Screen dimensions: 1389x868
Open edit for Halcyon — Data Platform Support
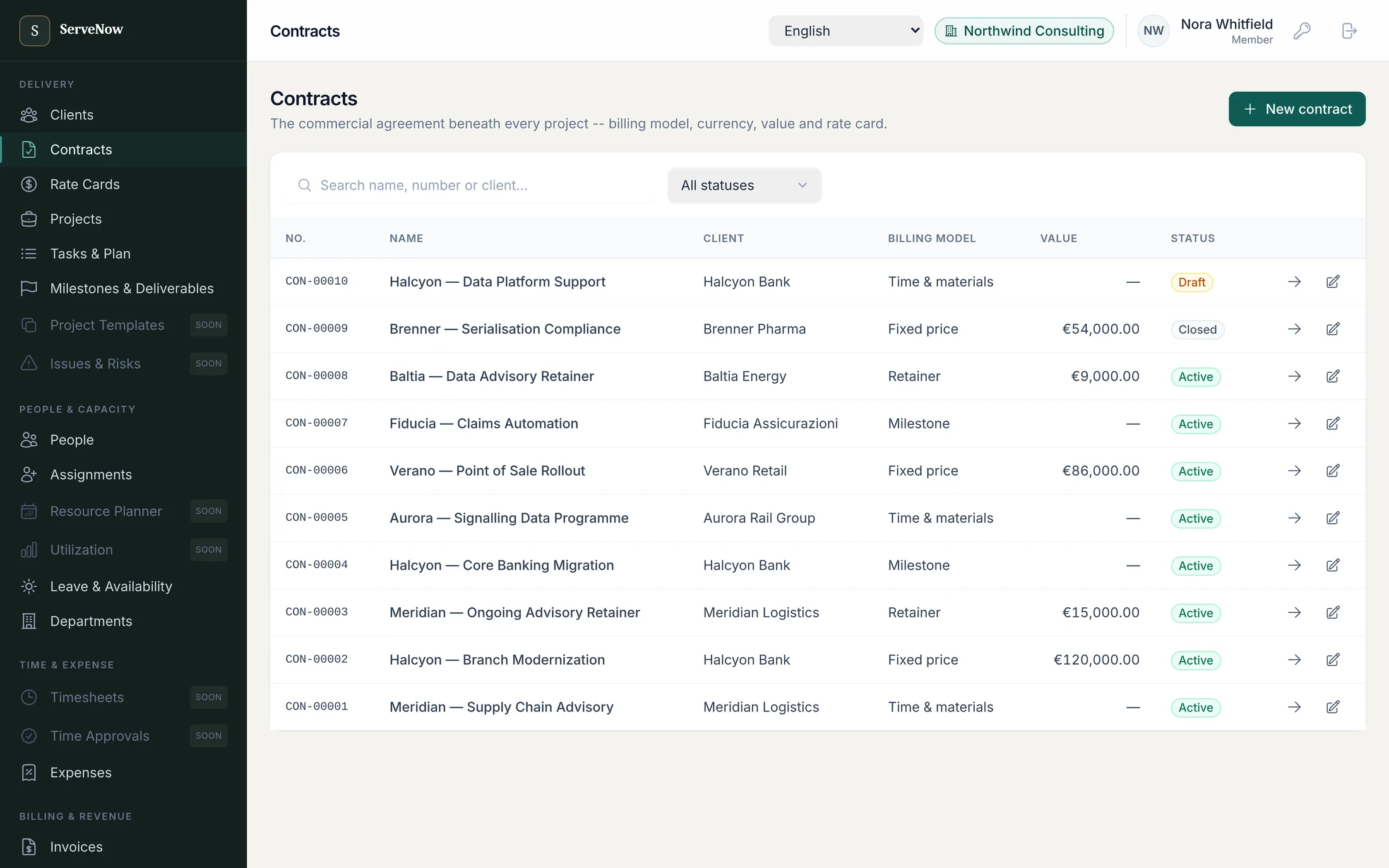(x=1333, y=282)
